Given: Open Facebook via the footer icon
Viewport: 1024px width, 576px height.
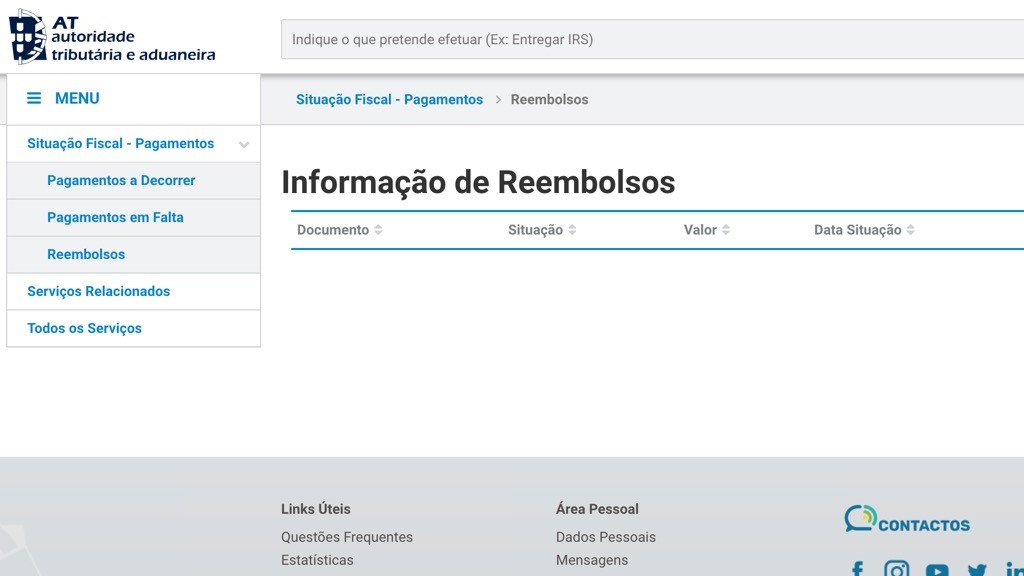Looking at the screenshot, I should (856, 568).
